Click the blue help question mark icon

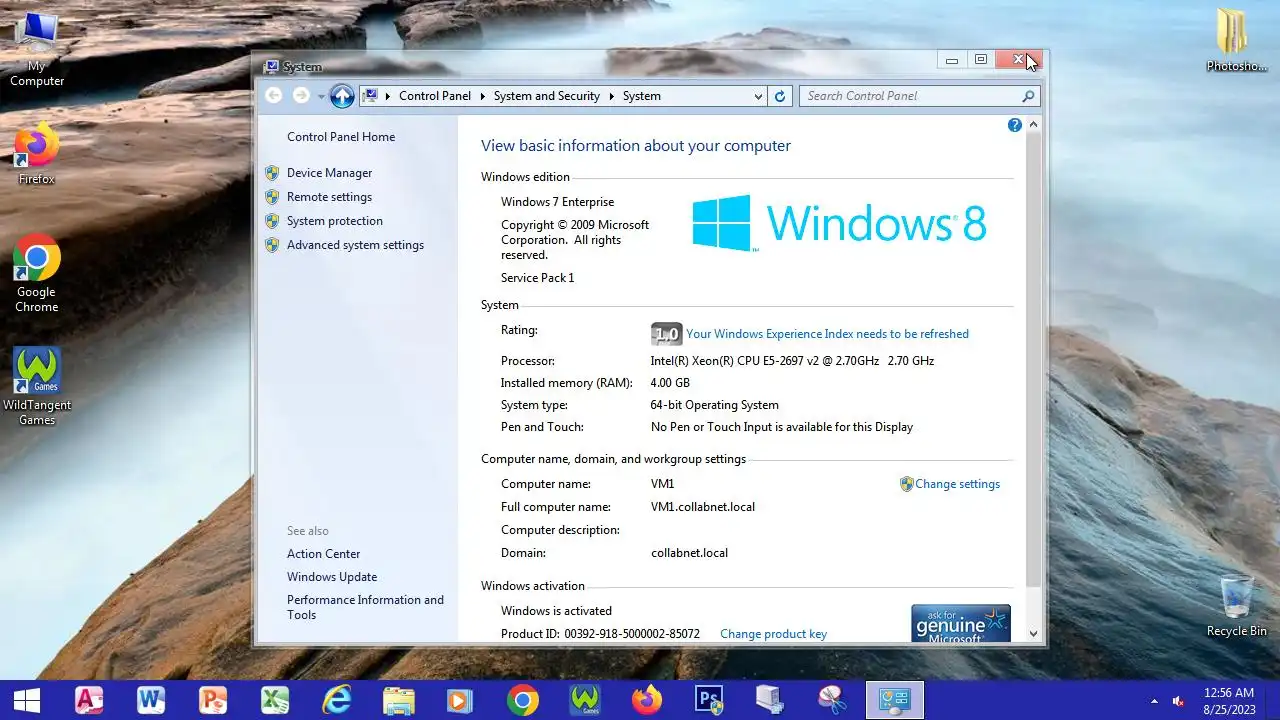click(x=1015, y=125)
